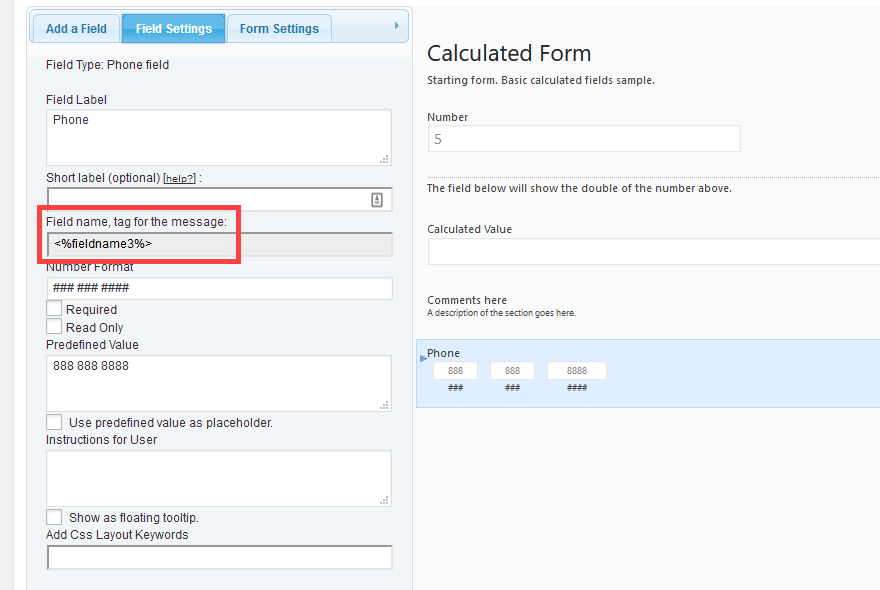Click the first 888 box in Phone preview
Screen dimensions: 880x590
(455, 369)
